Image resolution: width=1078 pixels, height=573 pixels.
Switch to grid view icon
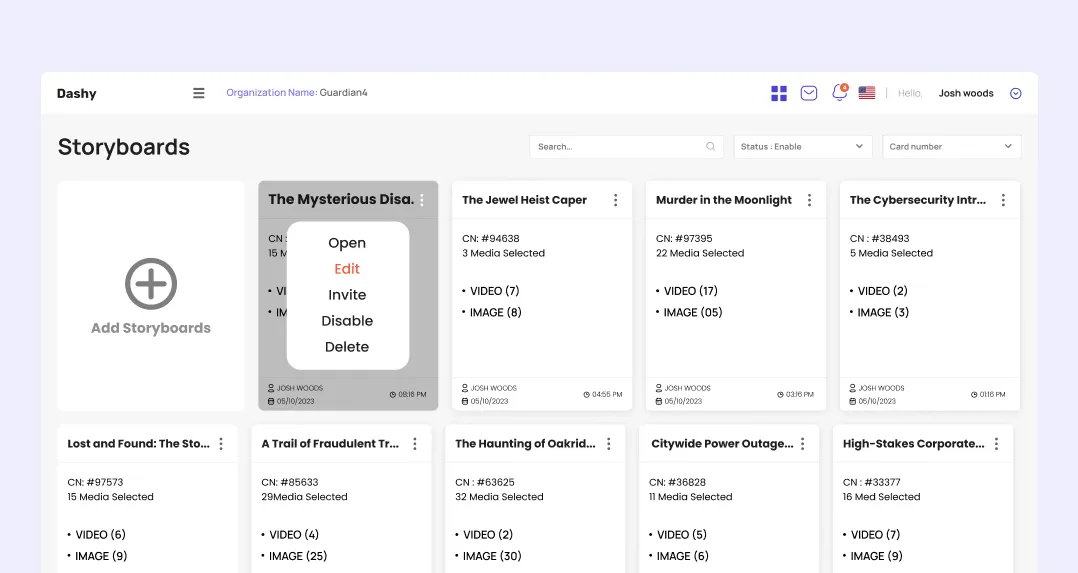point(779,93)
